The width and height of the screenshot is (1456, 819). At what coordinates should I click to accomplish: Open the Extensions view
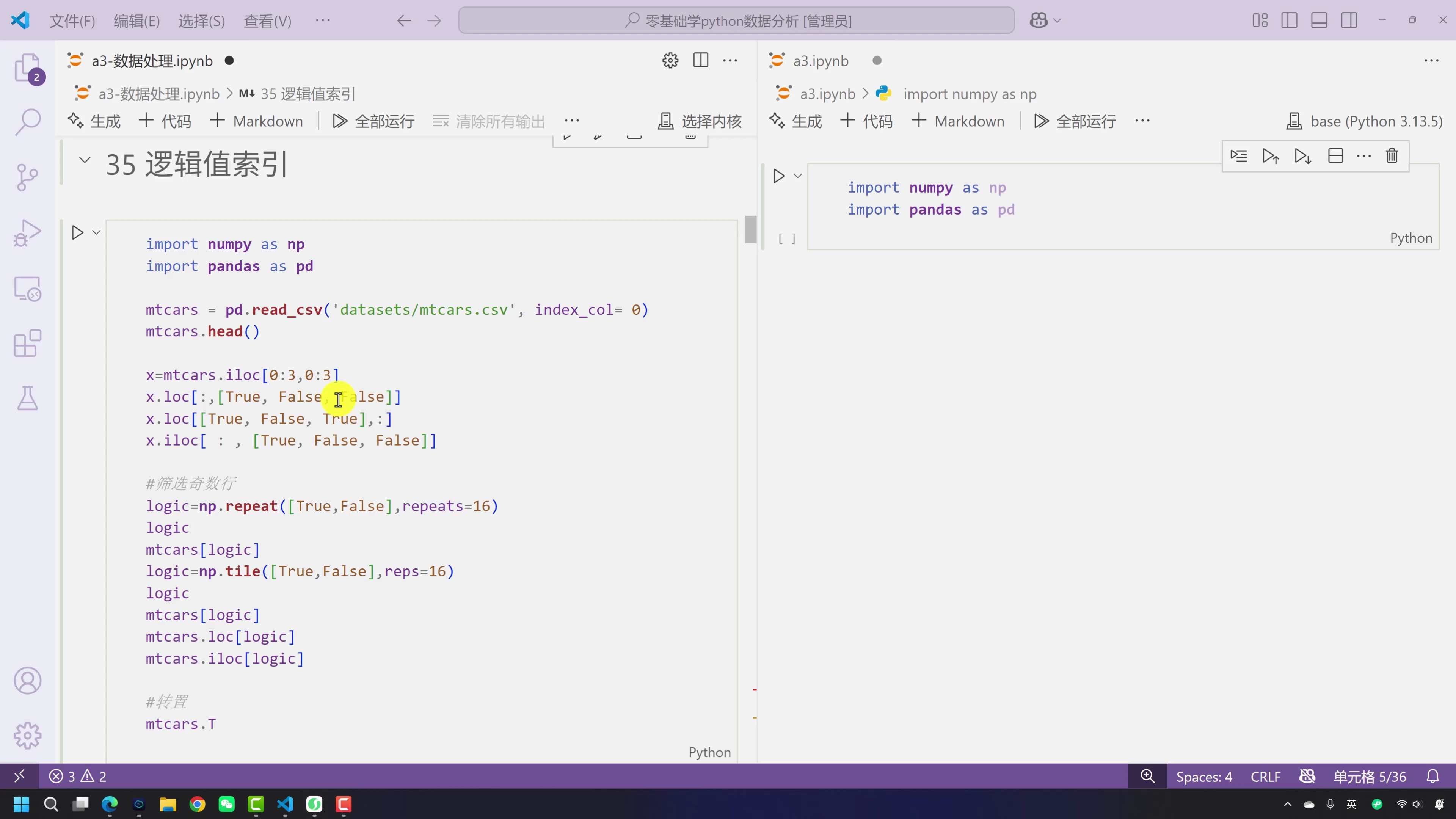27,343
